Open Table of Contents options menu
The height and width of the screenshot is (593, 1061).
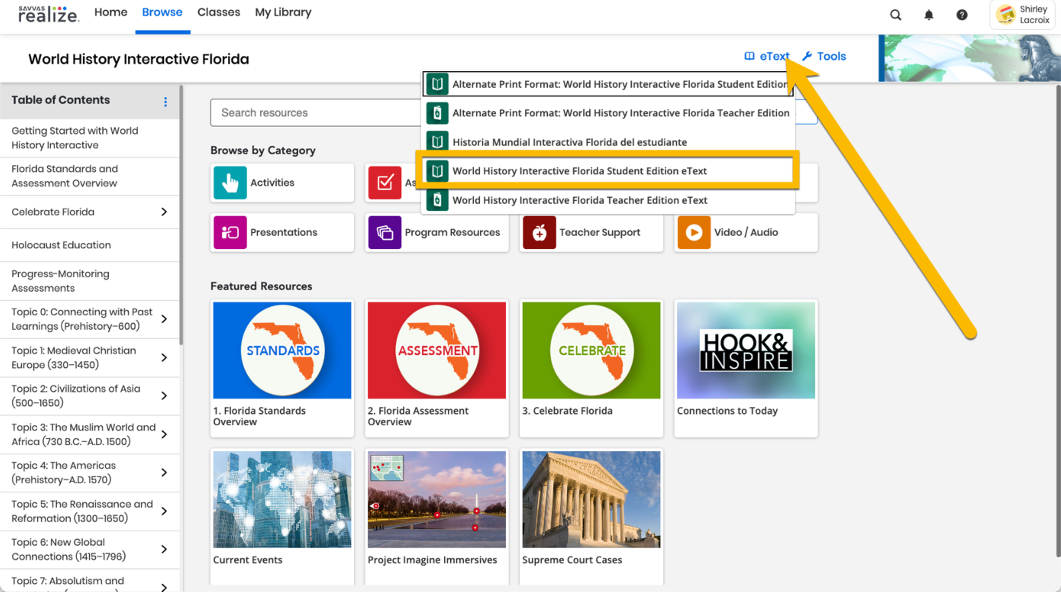tap(165, 101)
